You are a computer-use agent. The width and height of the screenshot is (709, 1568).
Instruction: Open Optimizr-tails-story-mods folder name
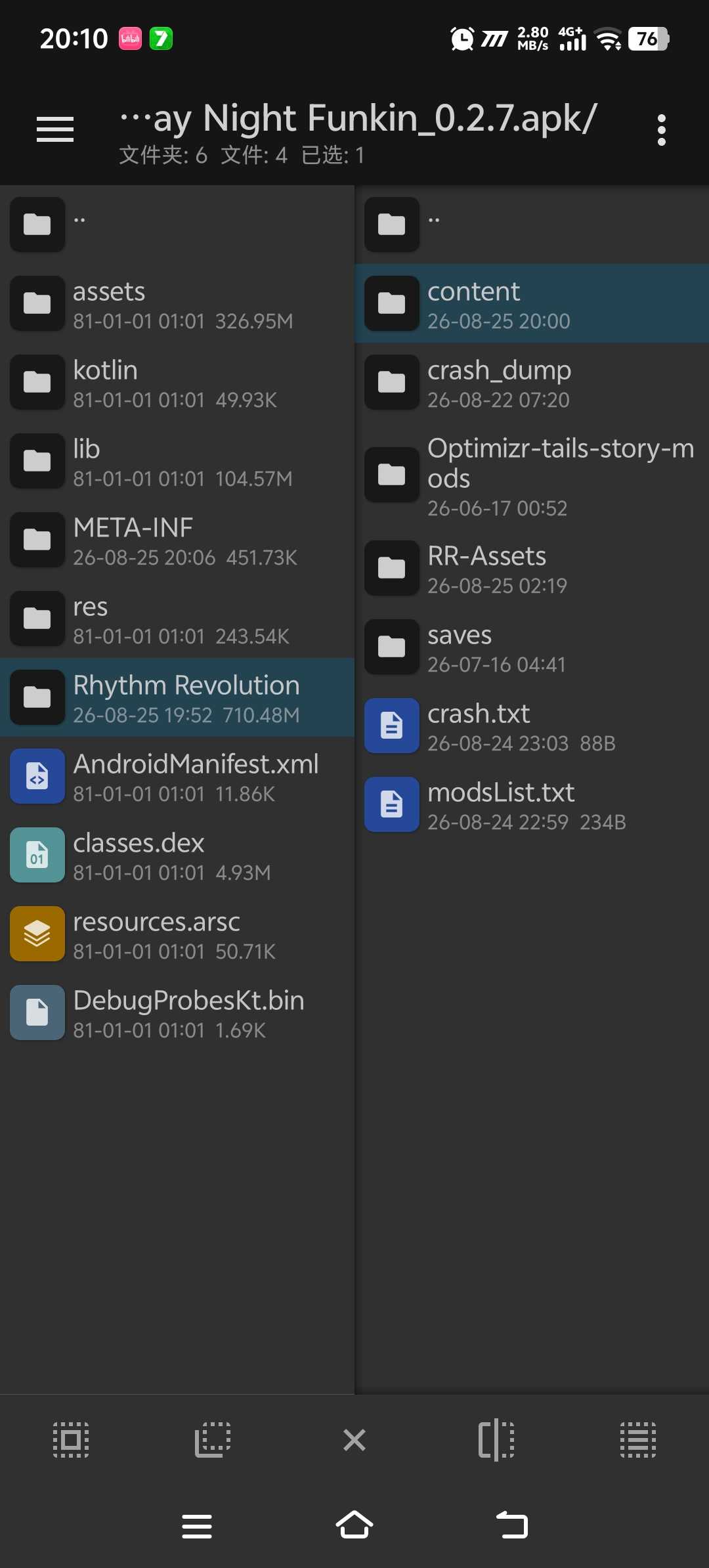[561, 464]
